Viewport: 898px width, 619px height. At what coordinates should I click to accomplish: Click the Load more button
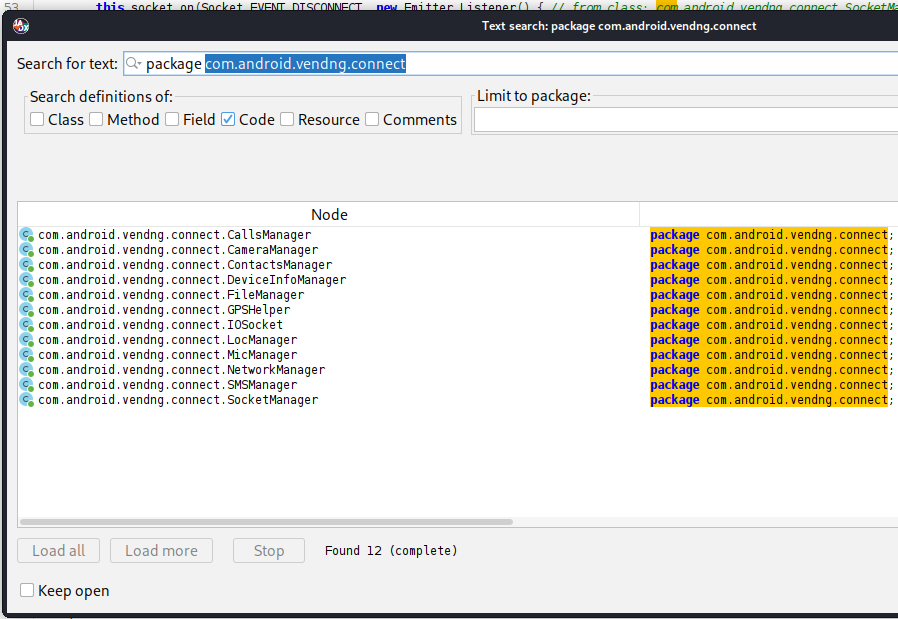[x=162, y=550]
